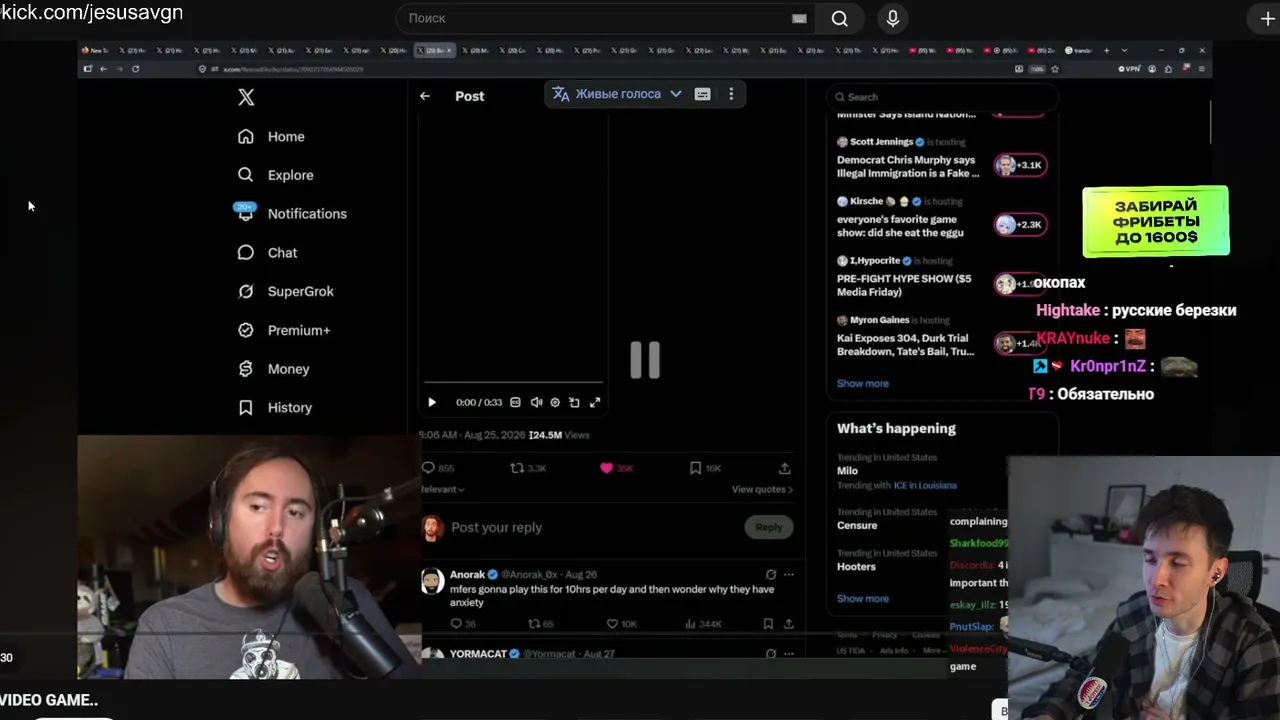1280x720 pixels.
Task: Click the subtitles icon beside Живые голоса
Action: click(x=702, y=94)
